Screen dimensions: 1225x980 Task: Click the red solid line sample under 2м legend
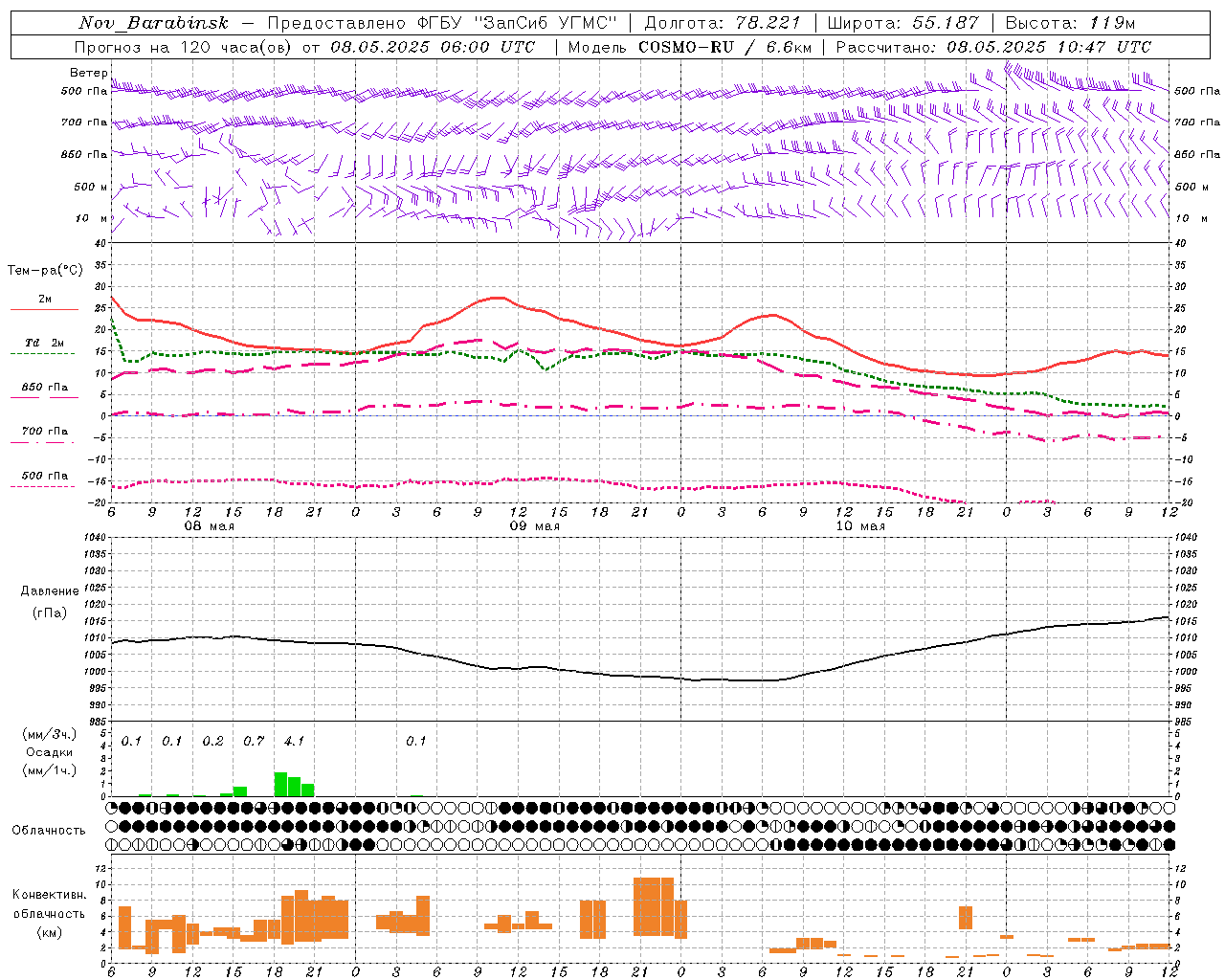pos(44,309)
